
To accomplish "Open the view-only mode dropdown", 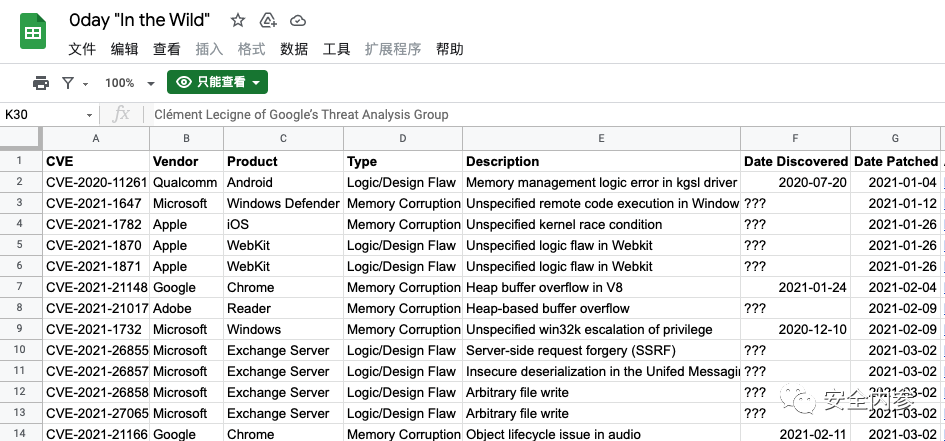I will pos(218,83).
